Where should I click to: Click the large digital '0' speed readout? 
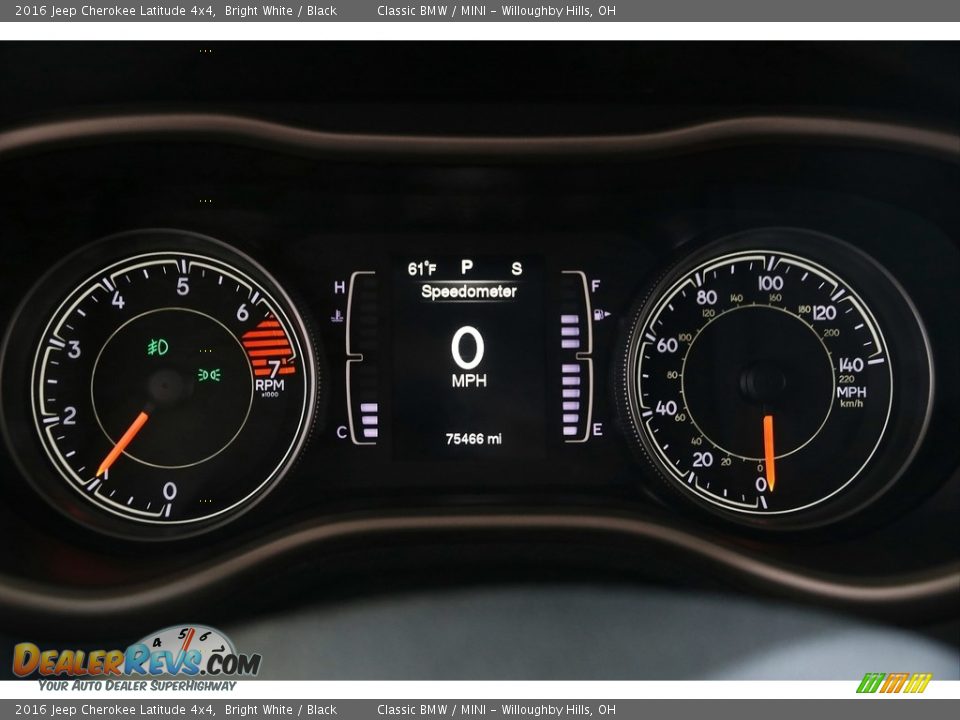(468, 347)
